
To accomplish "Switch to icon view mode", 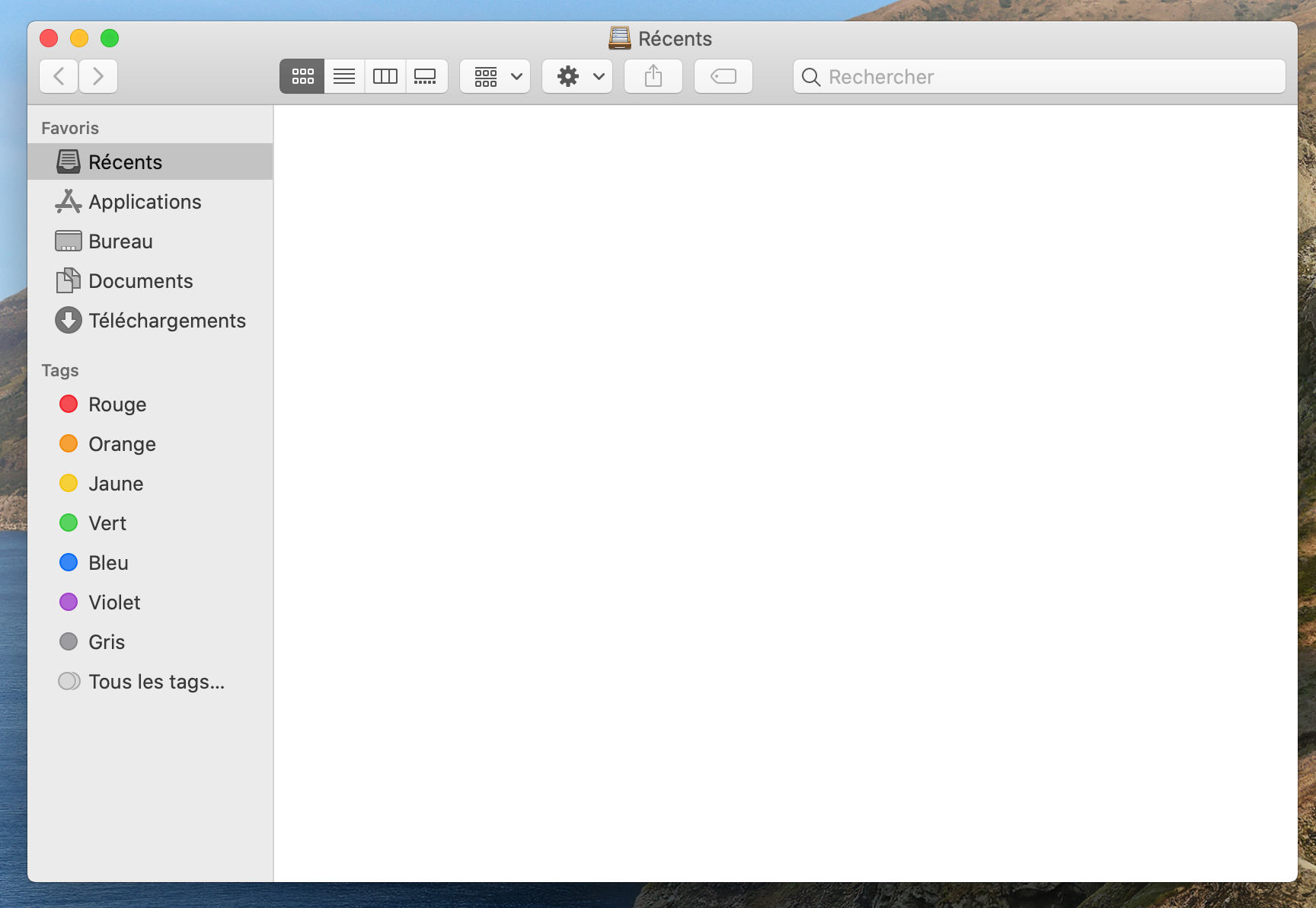I will tap(302, 76).
